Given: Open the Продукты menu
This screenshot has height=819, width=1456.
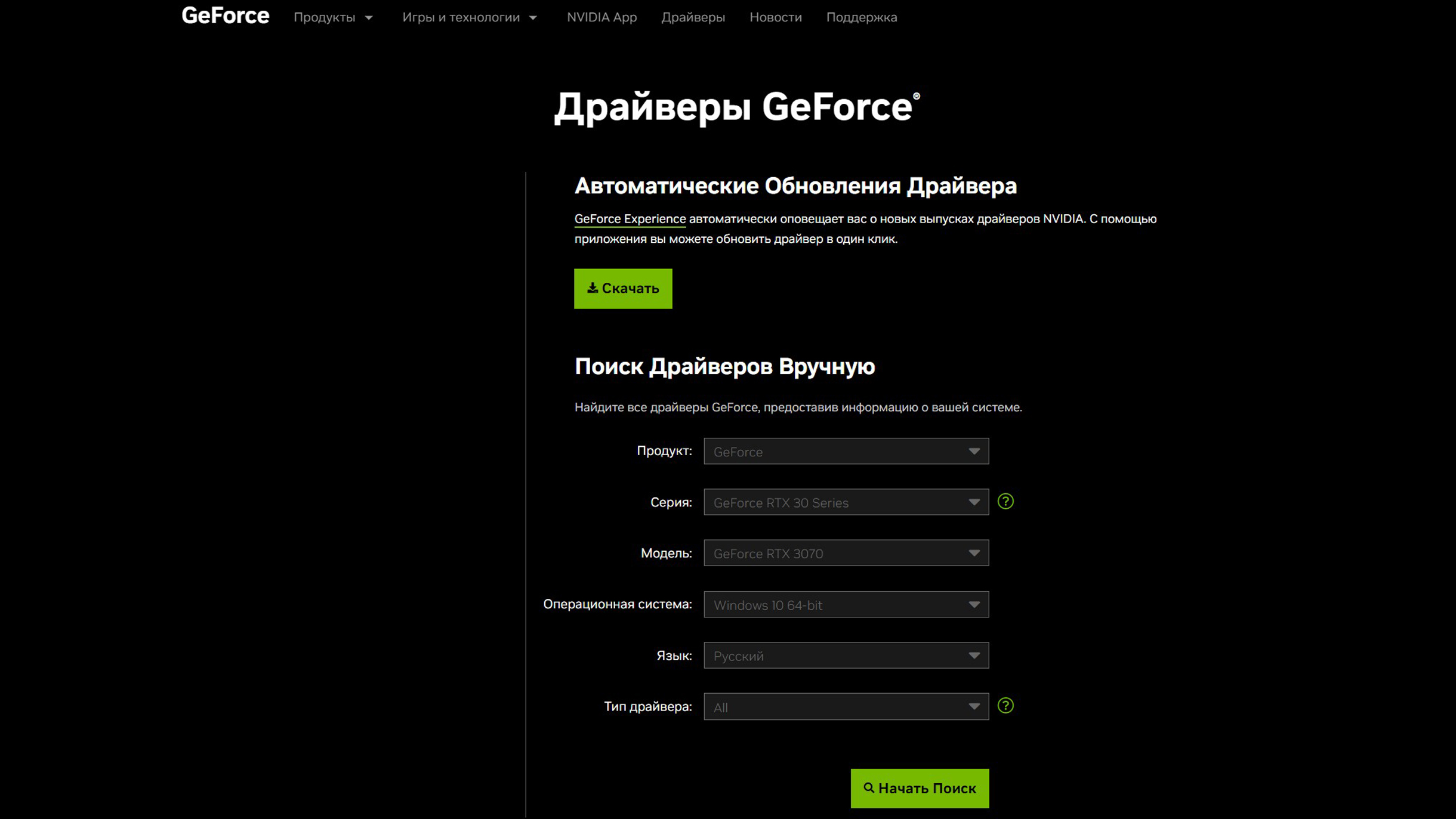Looking at the screenshot, I should point(324,17).
